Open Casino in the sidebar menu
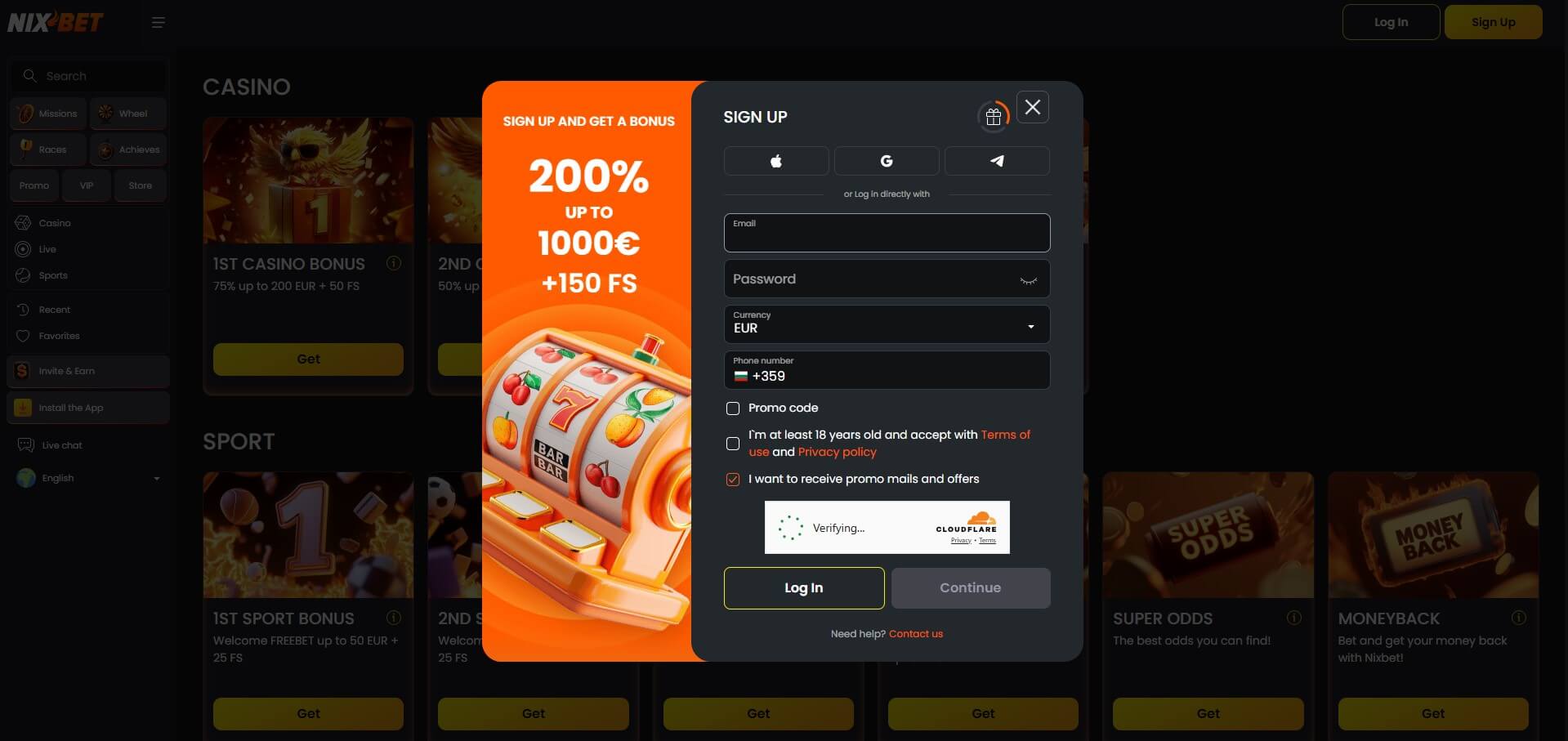Screen dimensions: 1568x741 pyautogui.click(x=54, y=223)
